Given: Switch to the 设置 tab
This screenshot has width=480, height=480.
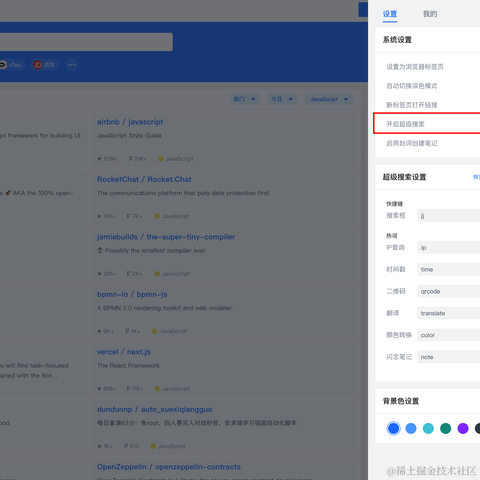Looking at the screenshot, I should (x=390, y=14).
